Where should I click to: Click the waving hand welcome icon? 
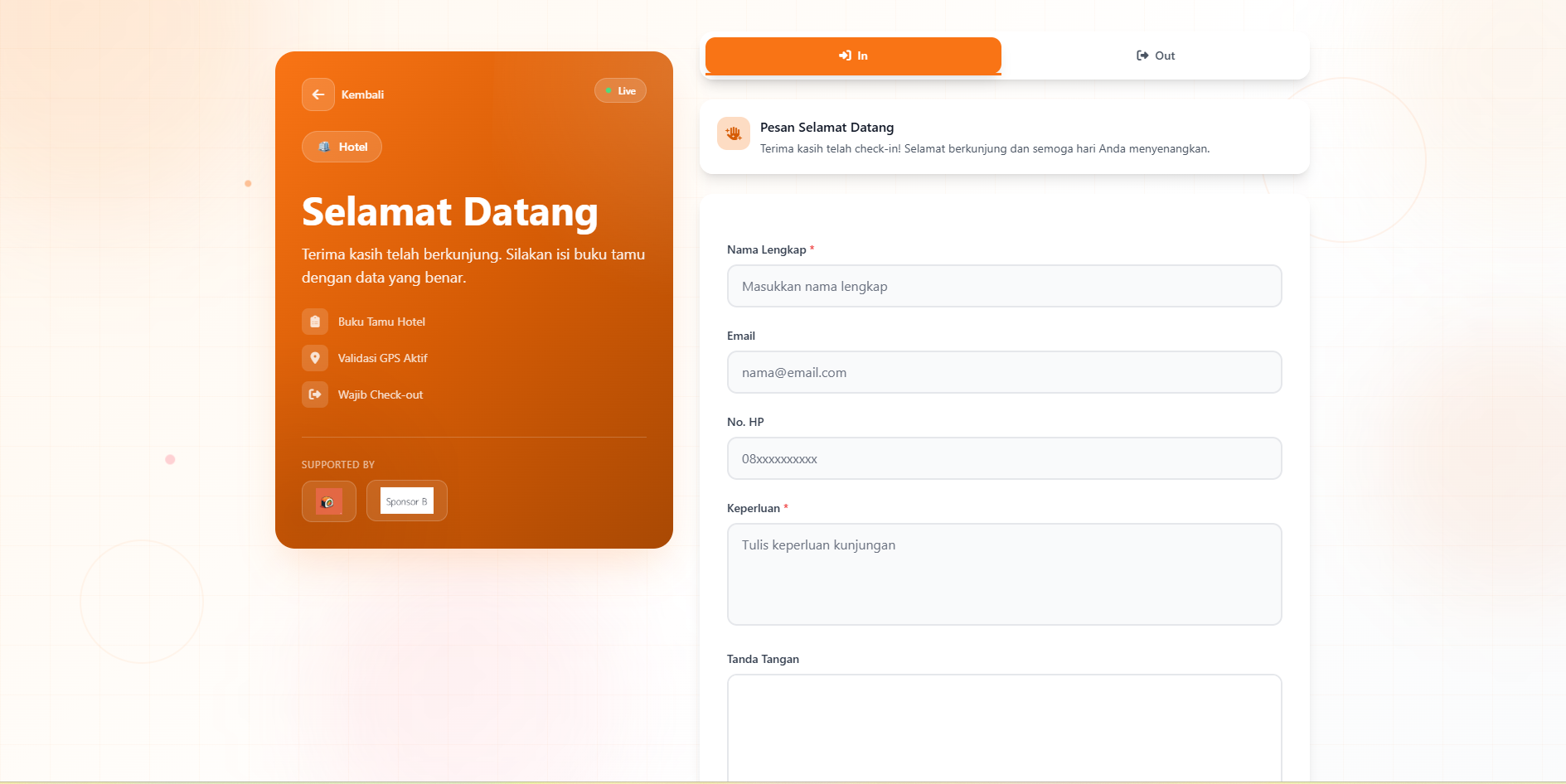733,133
